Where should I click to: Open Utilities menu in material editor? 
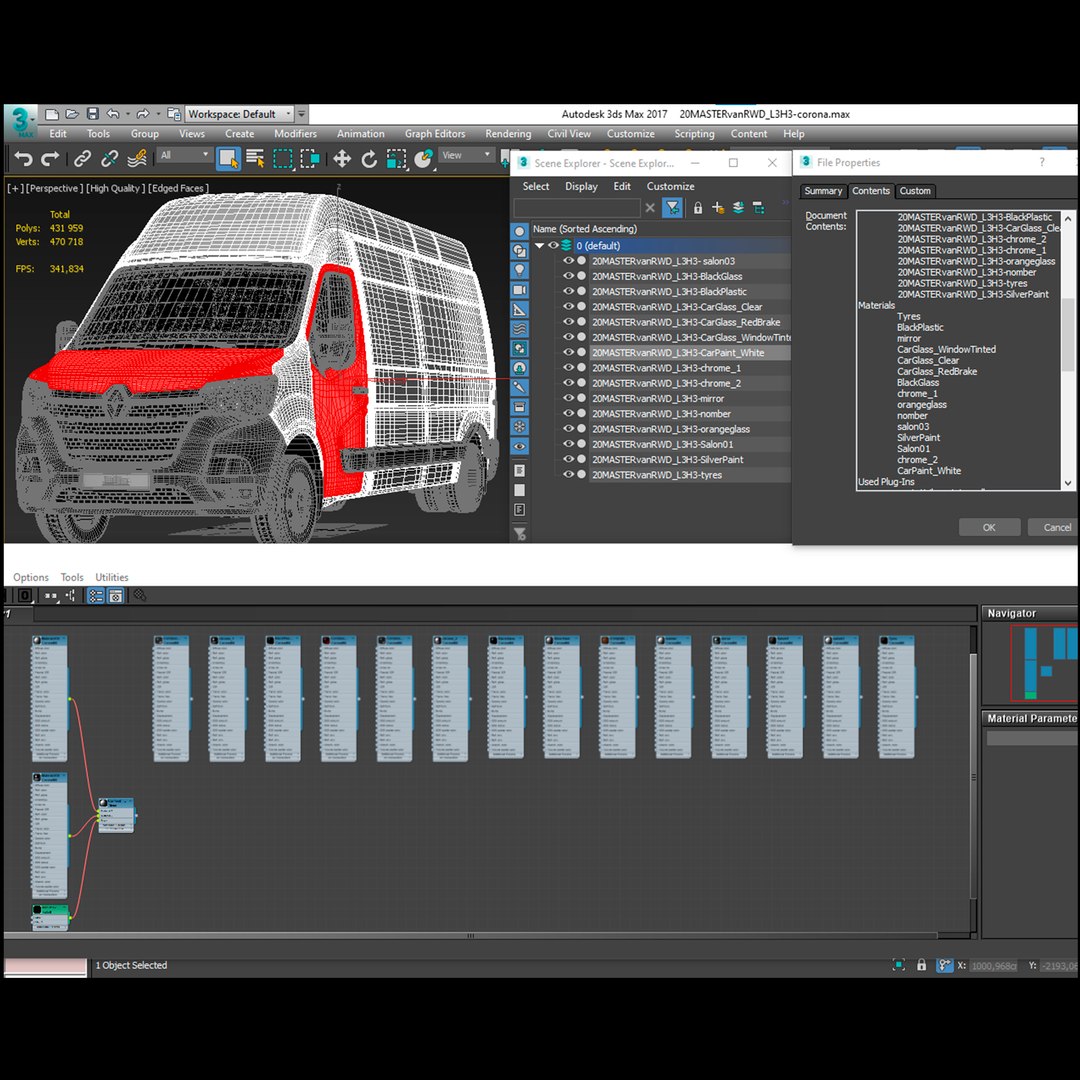point(112,577)
